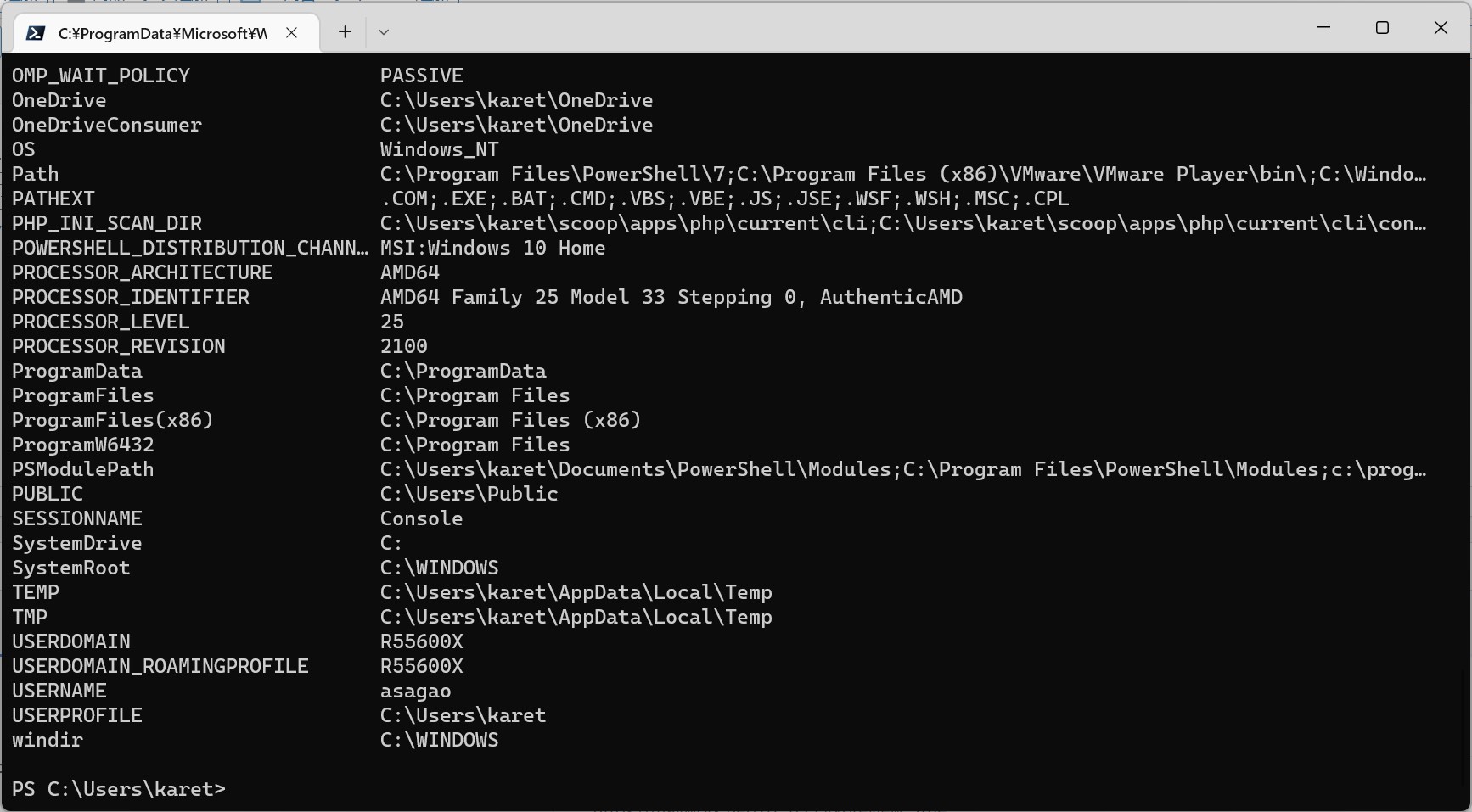Click the OMP_WAIT_POLICY value PASSIVE

[422, 76]
